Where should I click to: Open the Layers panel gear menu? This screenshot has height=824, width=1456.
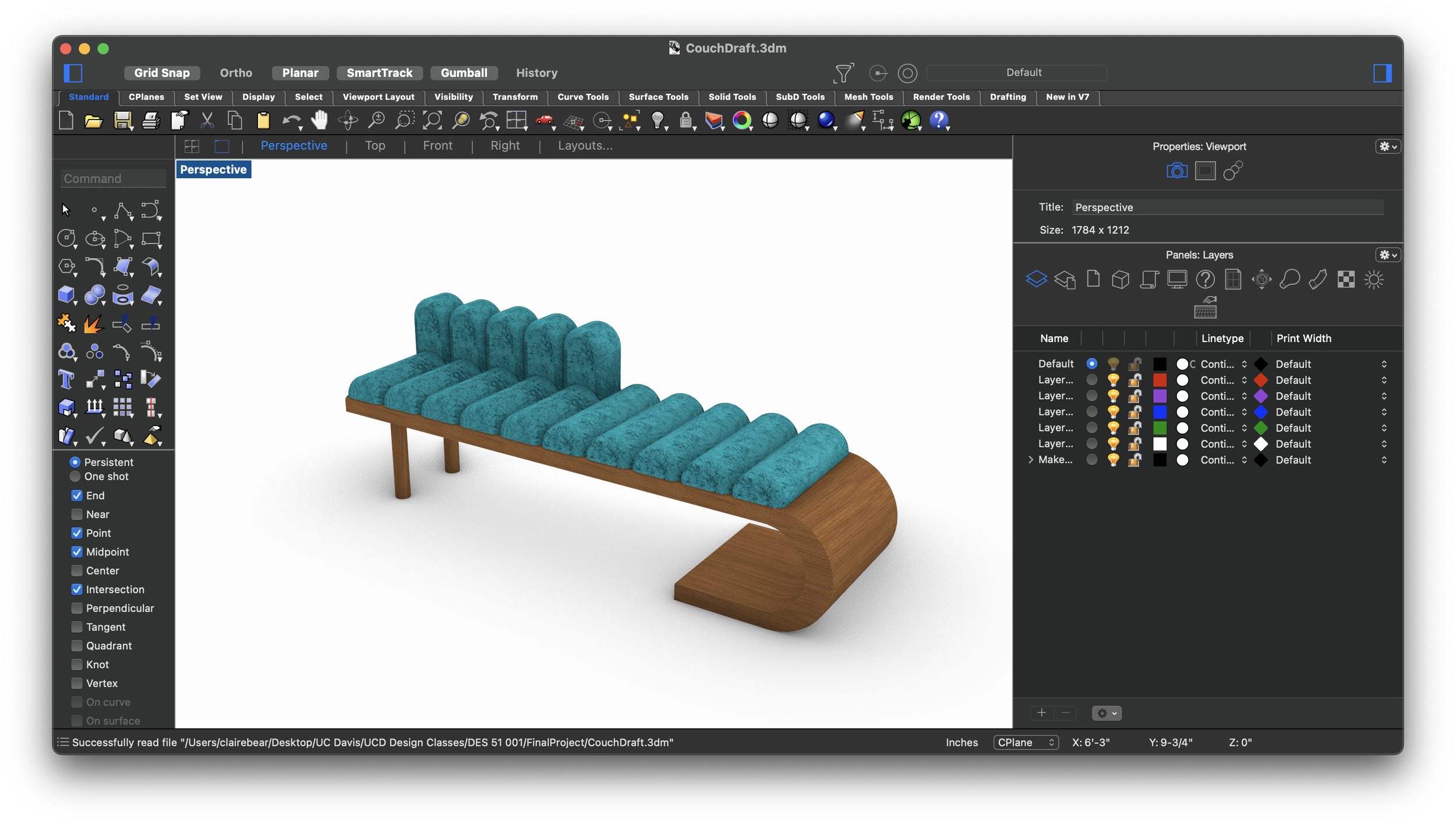pos(1387,255)
